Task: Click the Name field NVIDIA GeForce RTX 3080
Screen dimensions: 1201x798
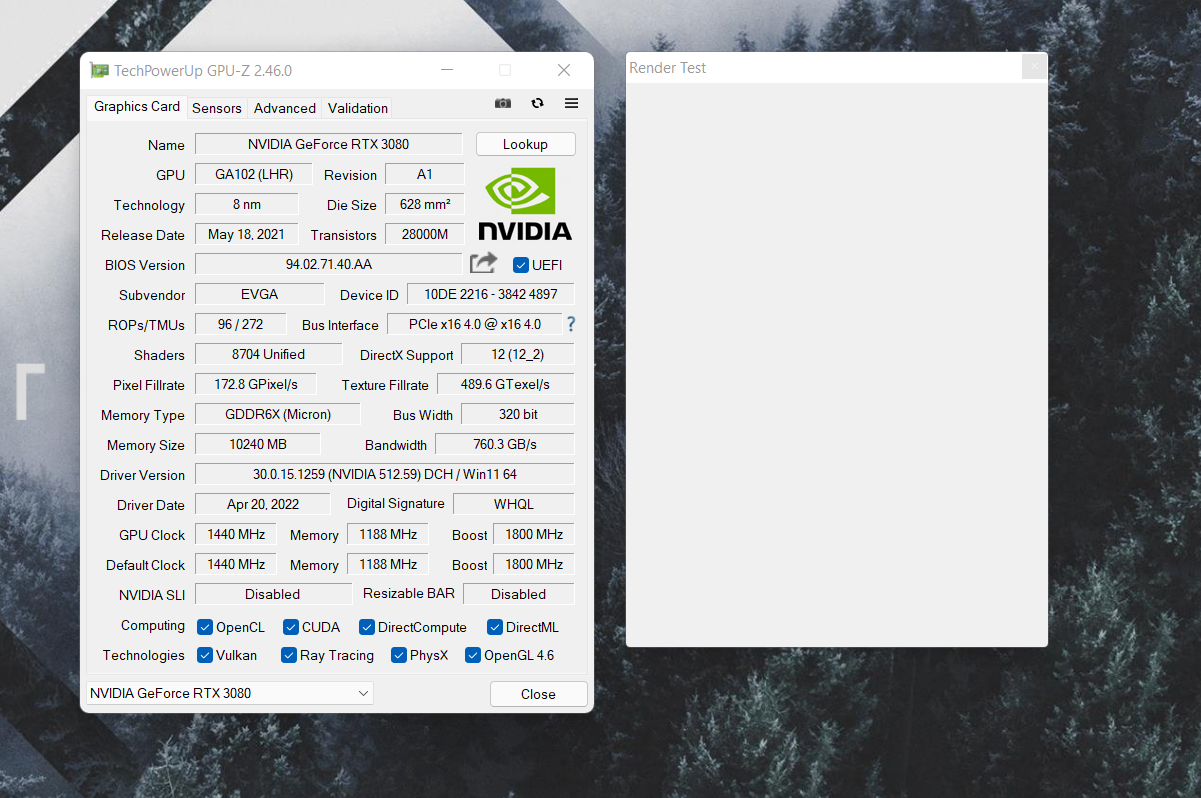Action: coord(329,144)
